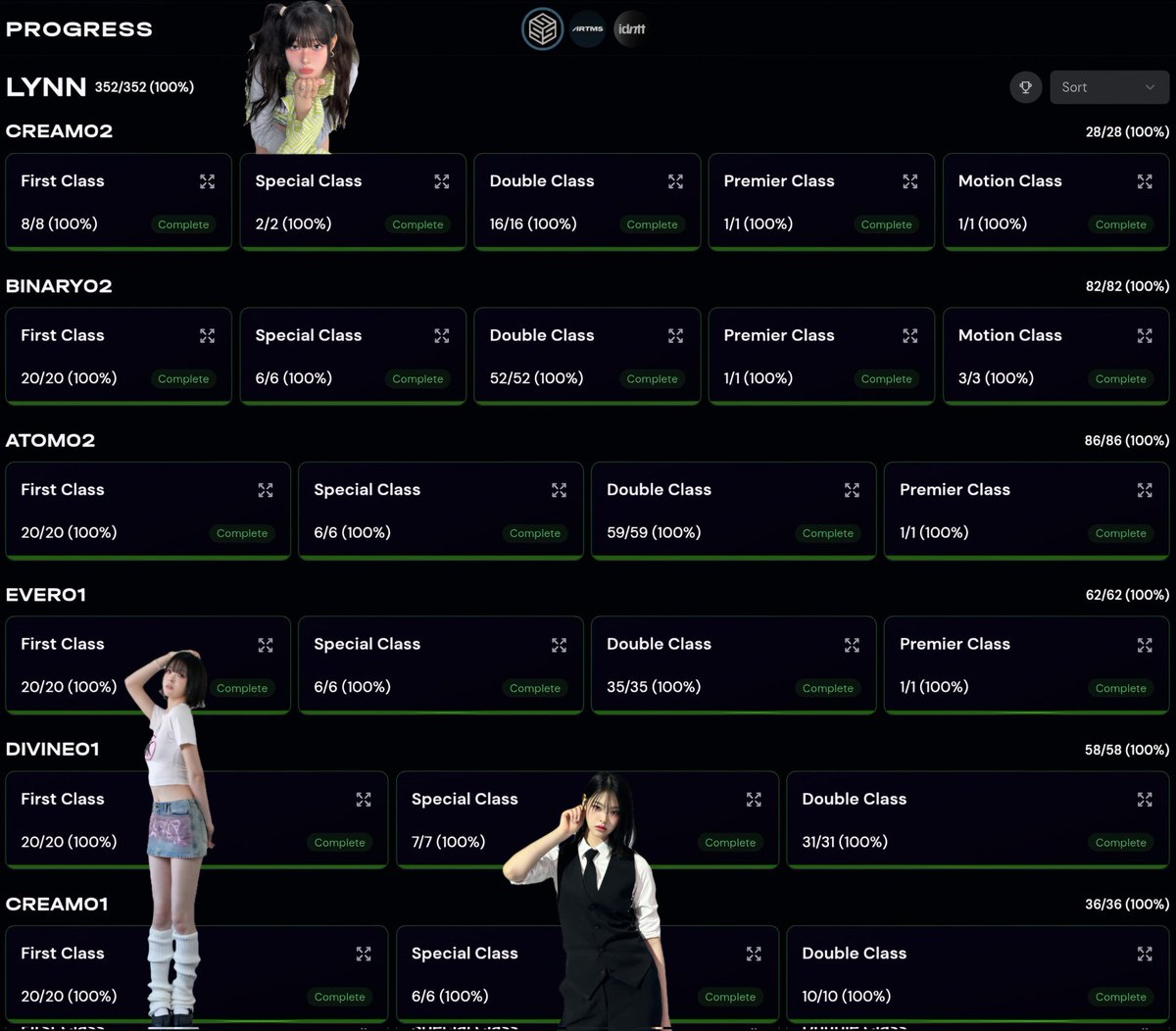Click the 35/35 (100%) EVER01 Double count

(x=654, y=687)
